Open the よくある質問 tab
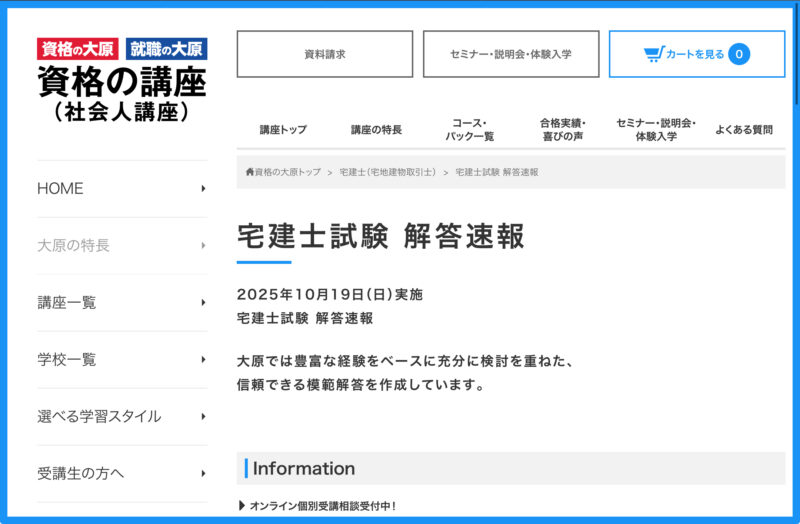This screenshot has height=524, width=800. (743, 130)
